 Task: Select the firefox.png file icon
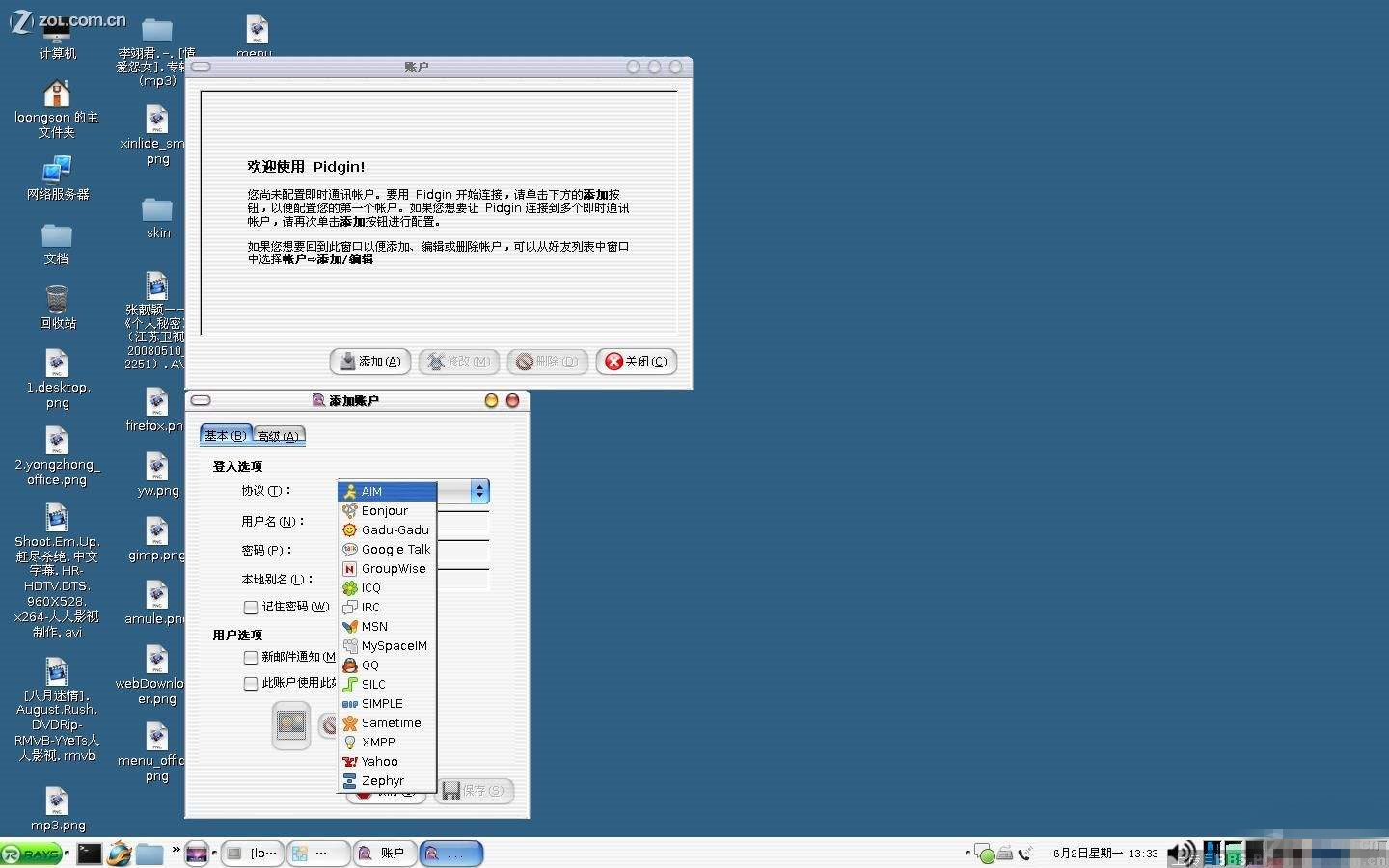tap(155, 410)
